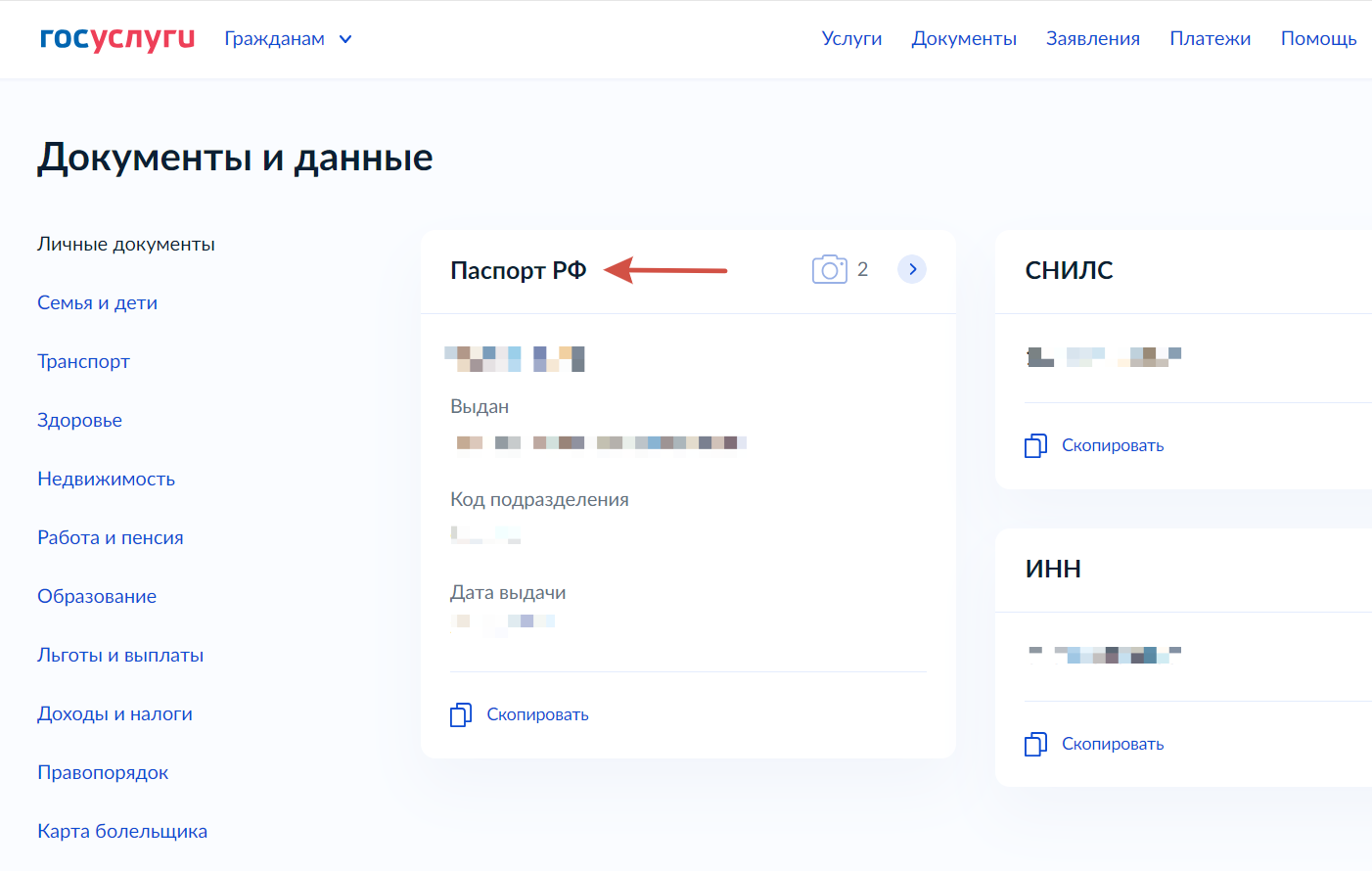The width and height of the screenshot is (1372, 871).
Task: Select the Семья и дети category
Action: (97, 303)
